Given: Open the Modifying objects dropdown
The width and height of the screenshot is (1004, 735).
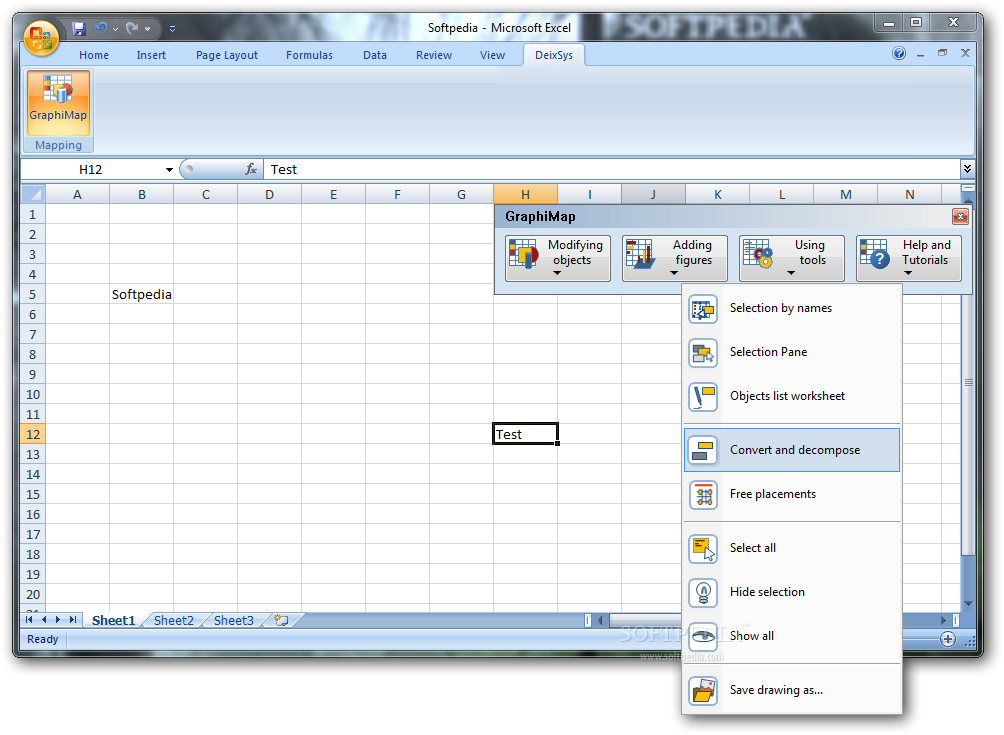Looking at the screenshot, I should click(558, 259).
